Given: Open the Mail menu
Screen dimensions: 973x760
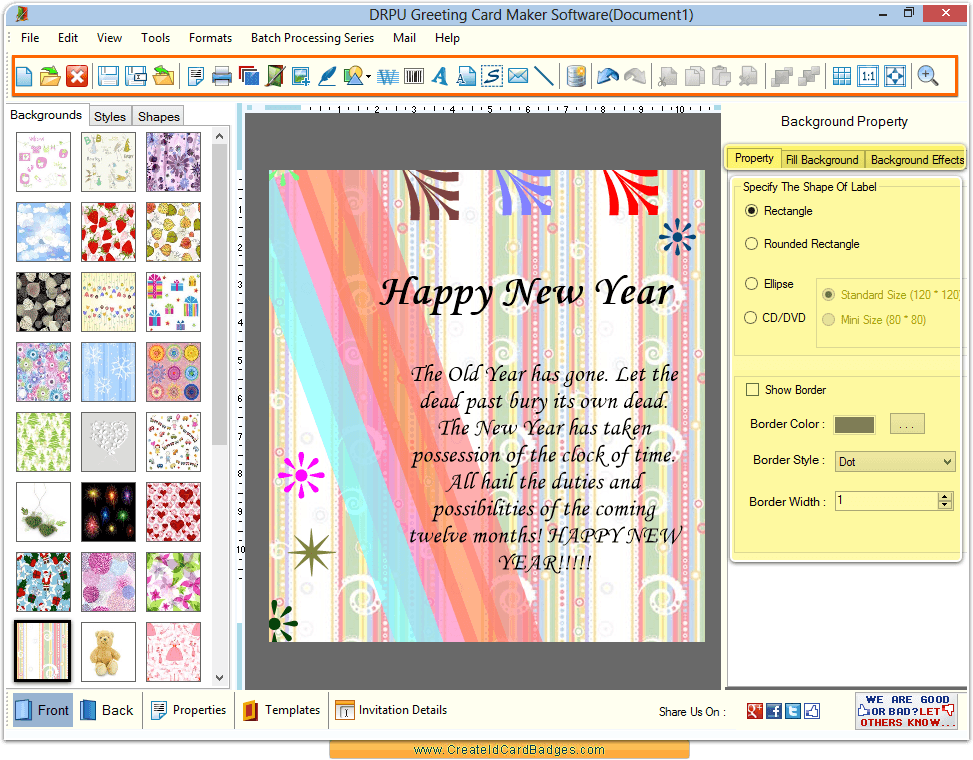Looking at the screenshot, I should (404, 38).
